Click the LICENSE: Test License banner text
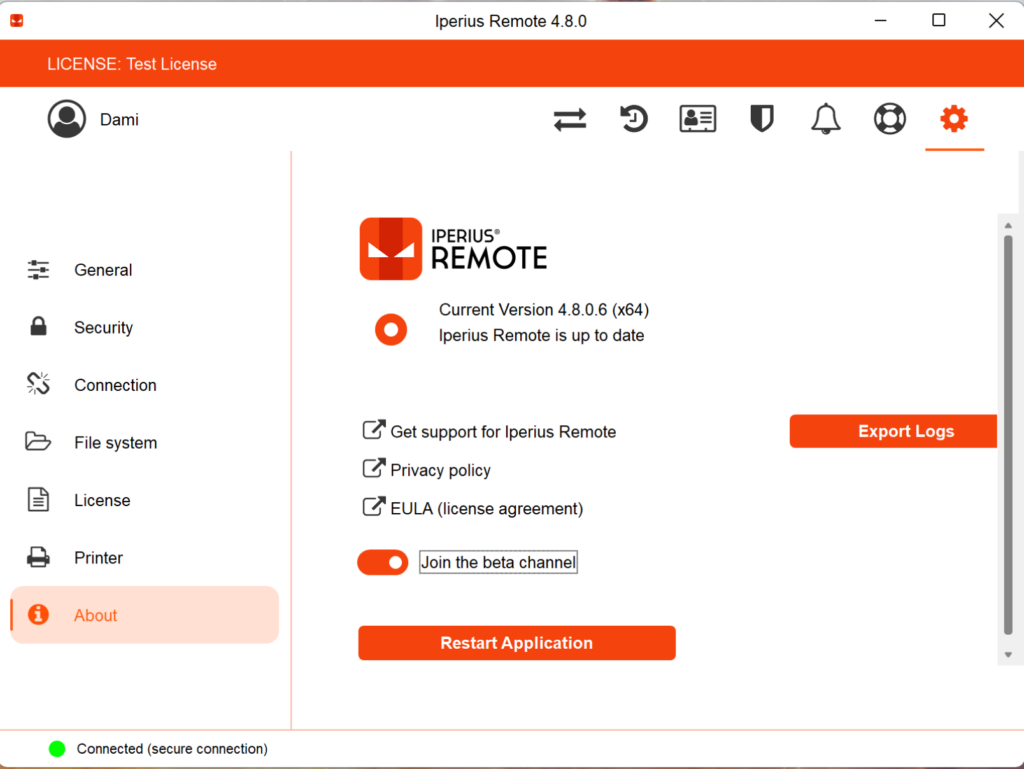The height and width of the screenshot is (769, 1024). (132, 64)
